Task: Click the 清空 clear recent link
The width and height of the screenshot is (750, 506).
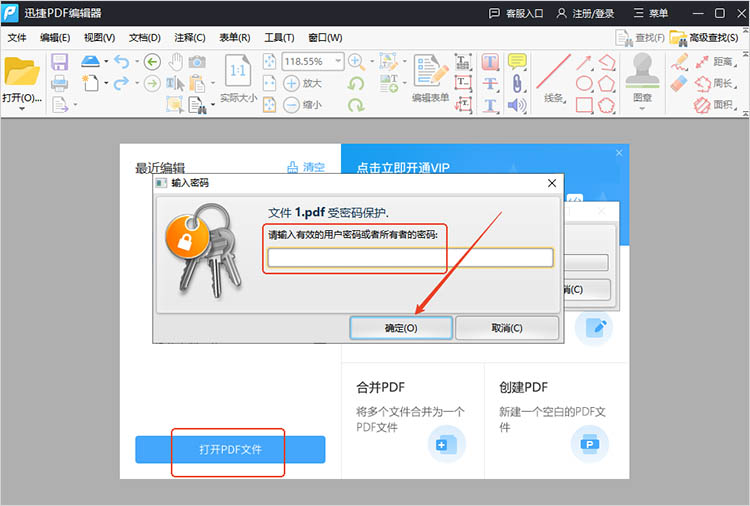Action: pos(306,167)
